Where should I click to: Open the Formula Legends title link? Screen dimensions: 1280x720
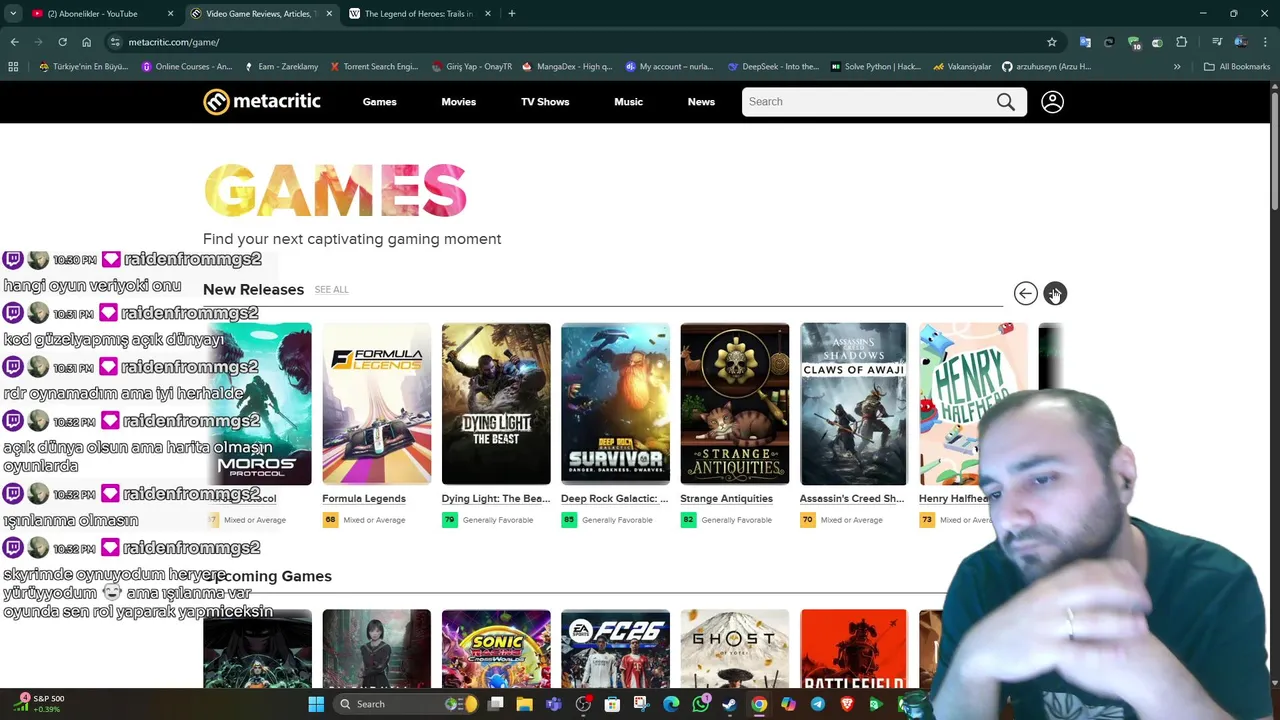(x=364, y=498)
